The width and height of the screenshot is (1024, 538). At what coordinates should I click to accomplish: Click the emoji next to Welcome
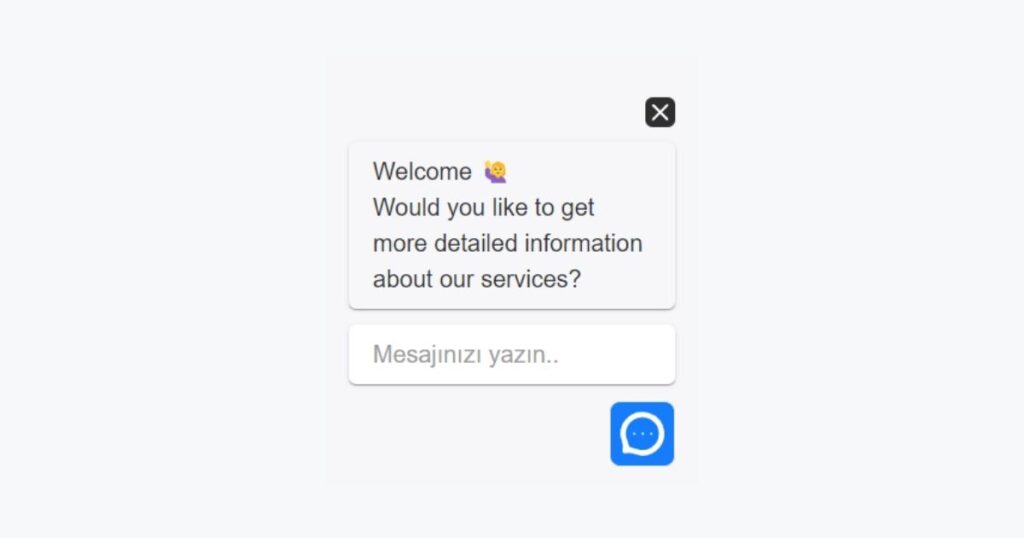pyautogui.click(x=496, y=172)
